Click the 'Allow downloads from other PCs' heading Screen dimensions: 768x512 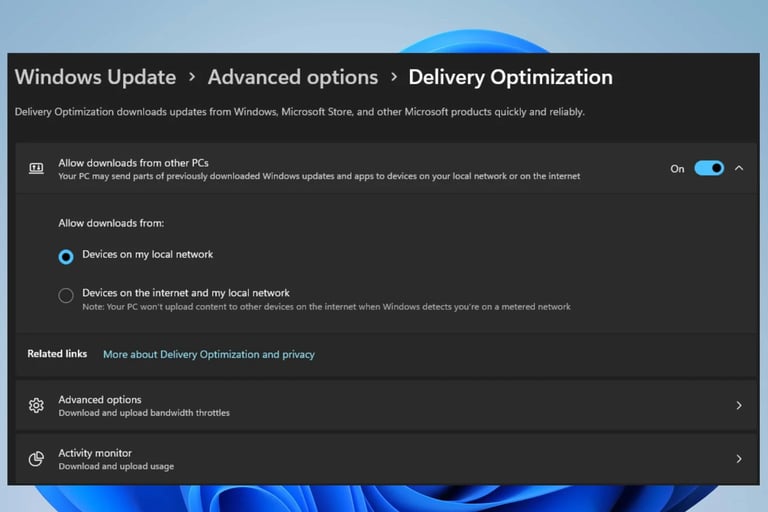click(133, 163)
